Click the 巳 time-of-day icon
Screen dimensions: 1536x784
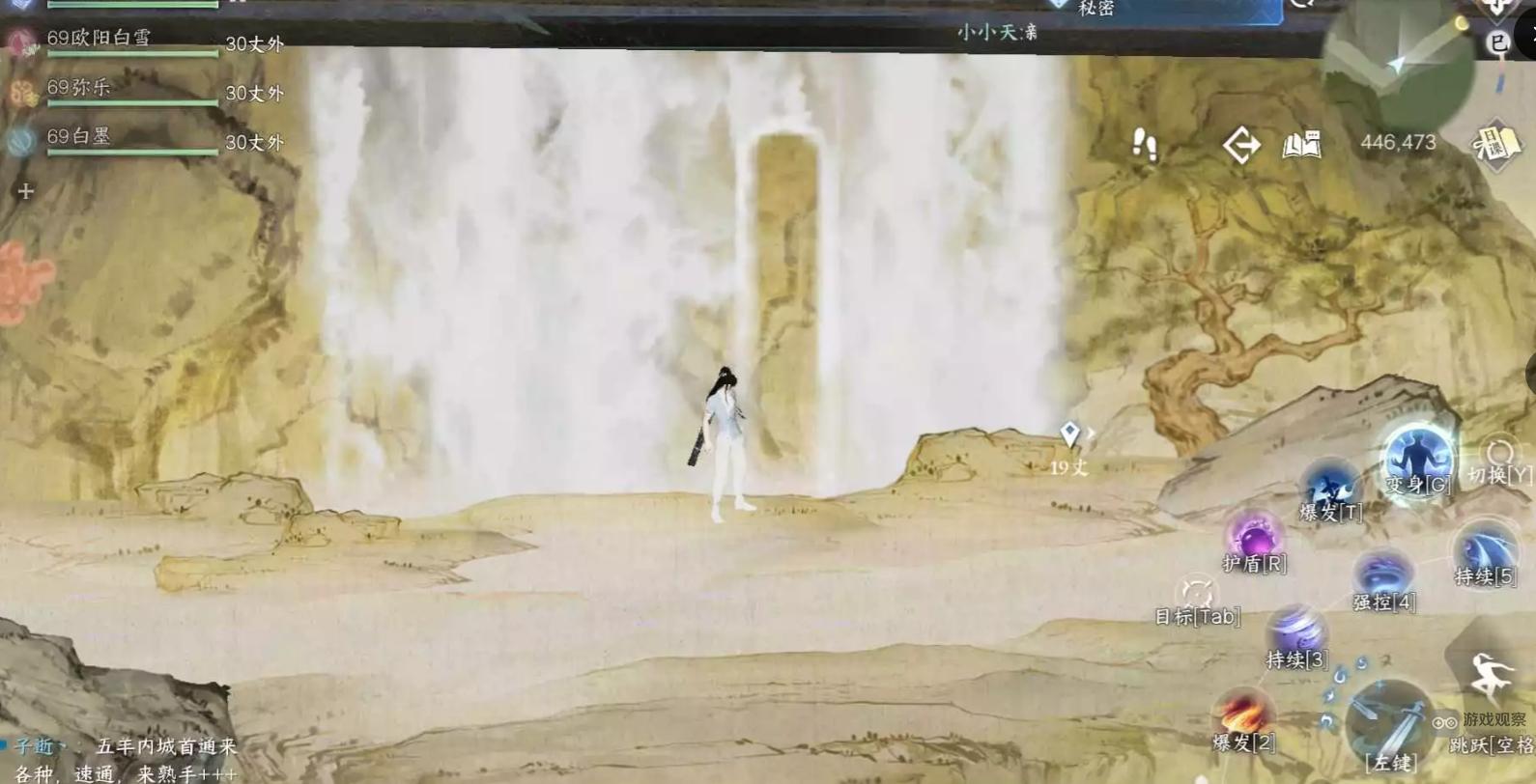(x=1497, y=42)
